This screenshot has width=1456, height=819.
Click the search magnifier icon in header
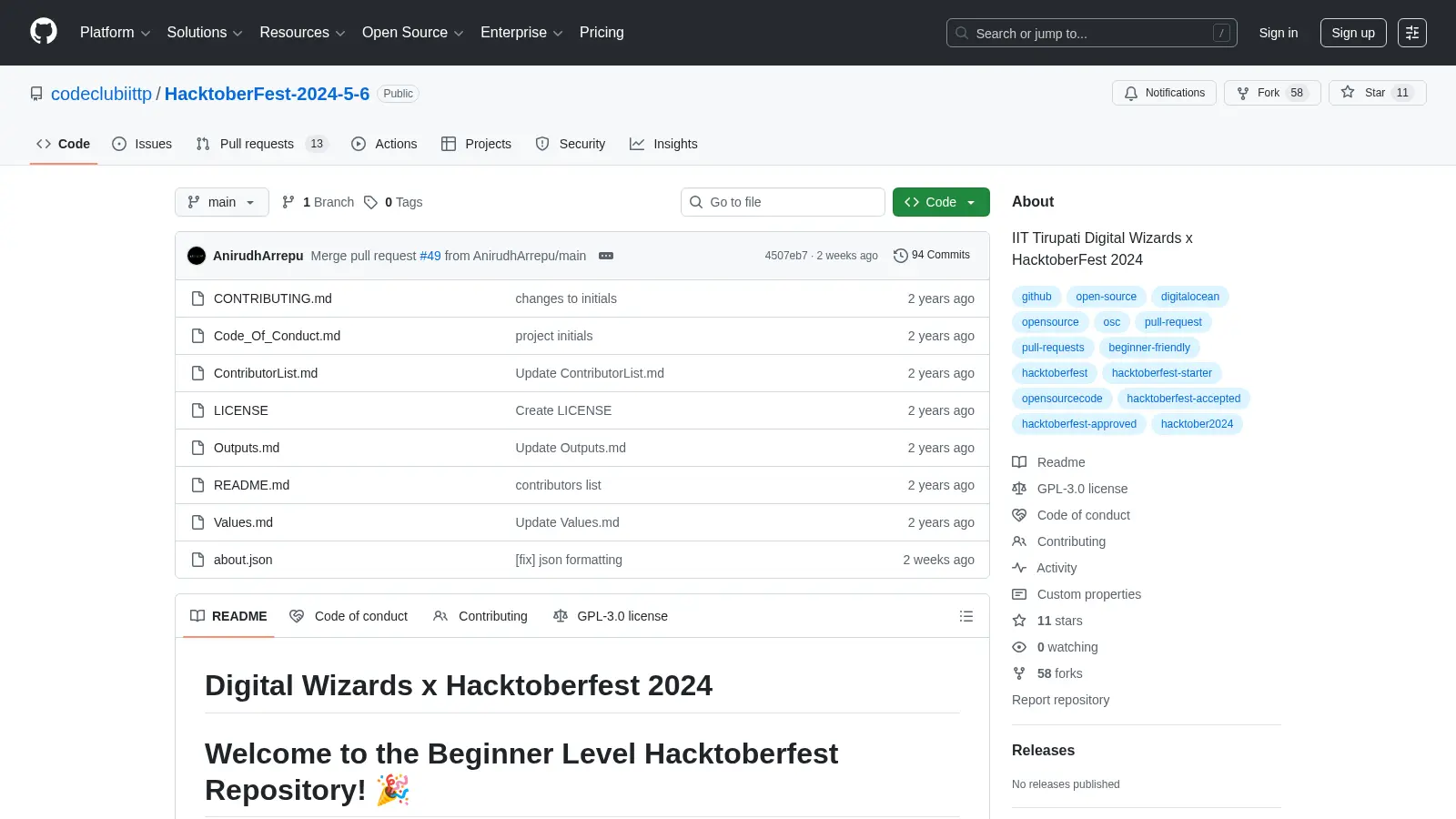[x=962, y=33]
